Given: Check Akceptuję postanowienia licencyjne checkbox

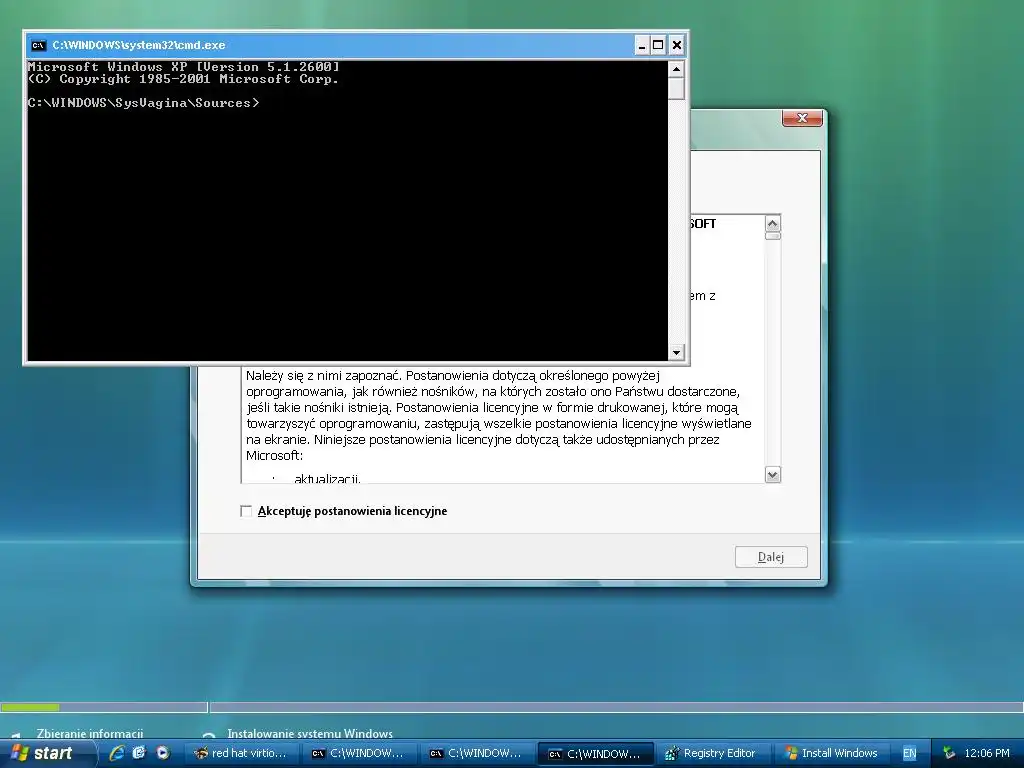Looking at the screenshot, I should click(246, 511).
